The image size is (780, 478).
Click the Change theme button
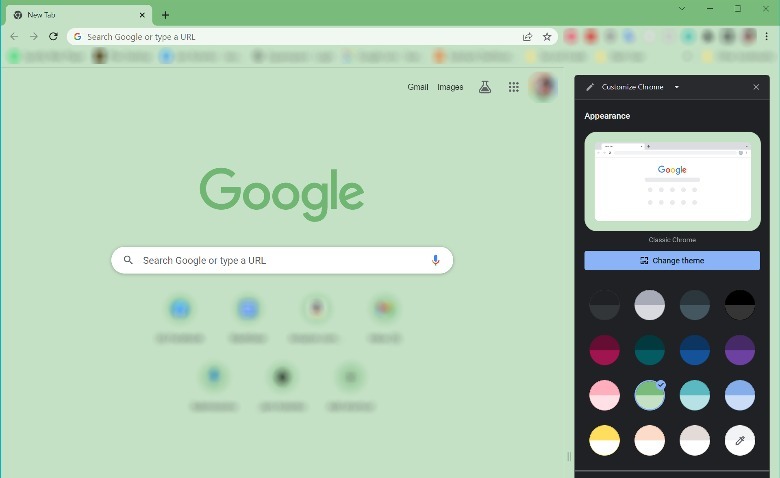click(672, 261)
